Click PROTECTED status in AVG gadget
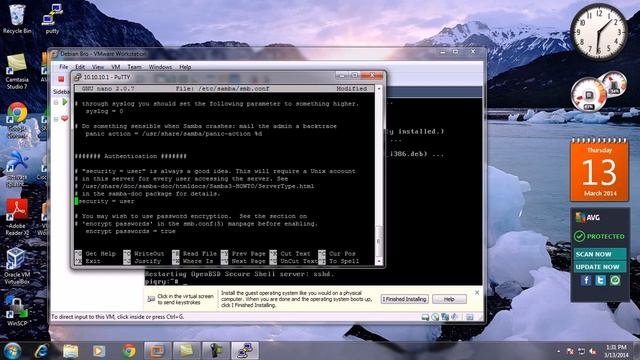 600,236
